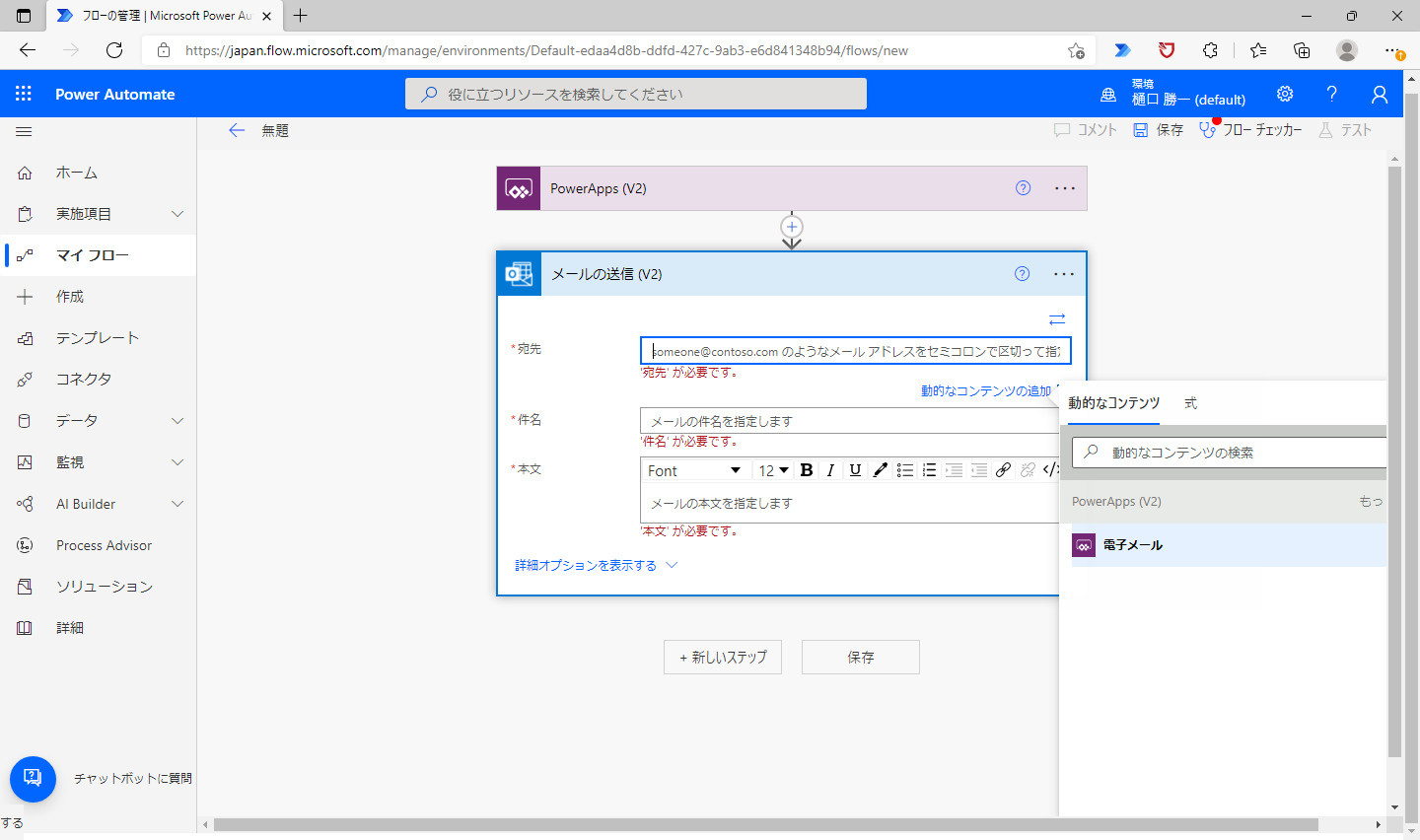Save the flow from the top command bar

pos(1158,130)
